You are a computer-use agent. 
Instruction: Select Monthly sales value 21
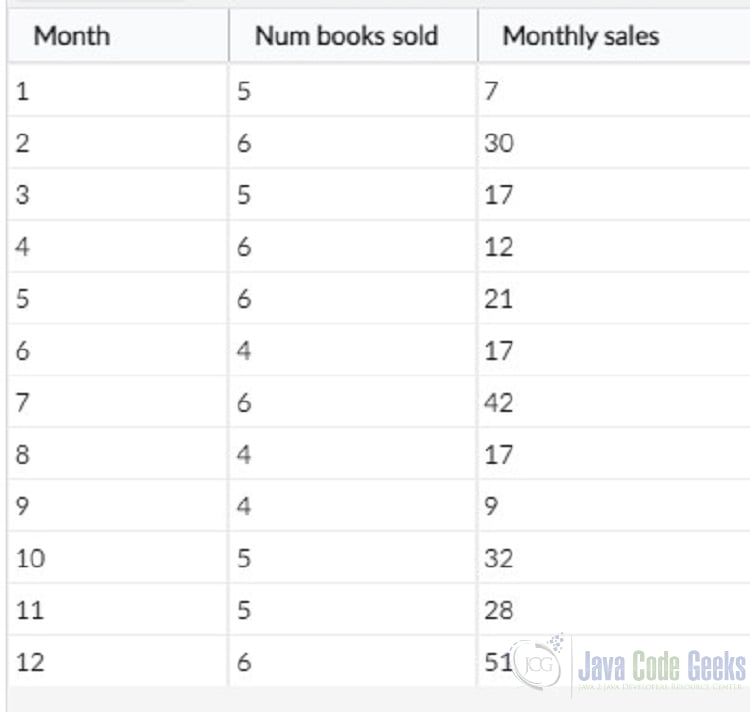click(614, 299)
